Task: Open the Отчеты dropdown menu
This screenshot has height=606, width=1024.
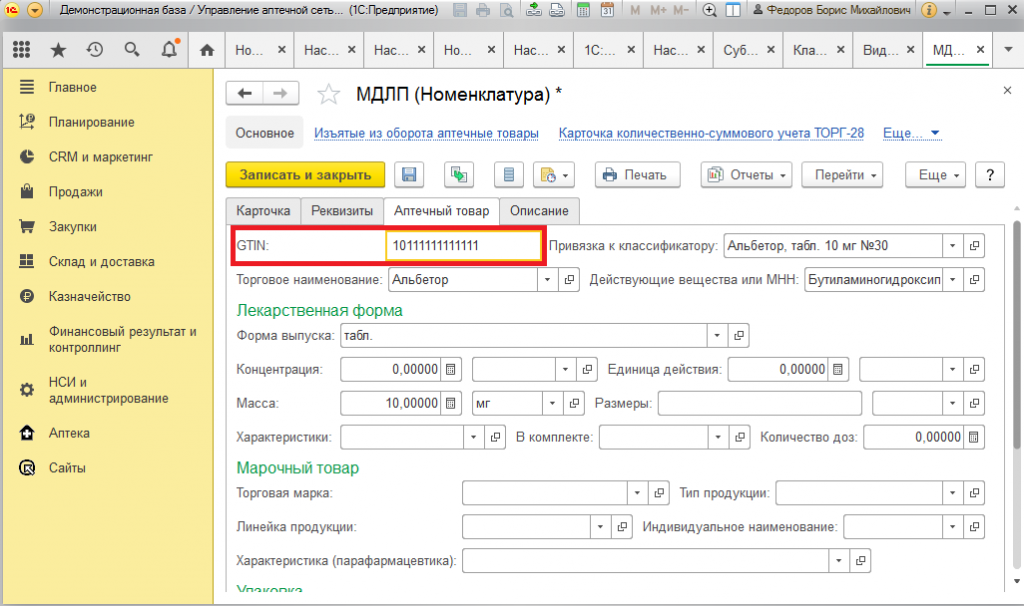Action: click(x=746, y=175)
